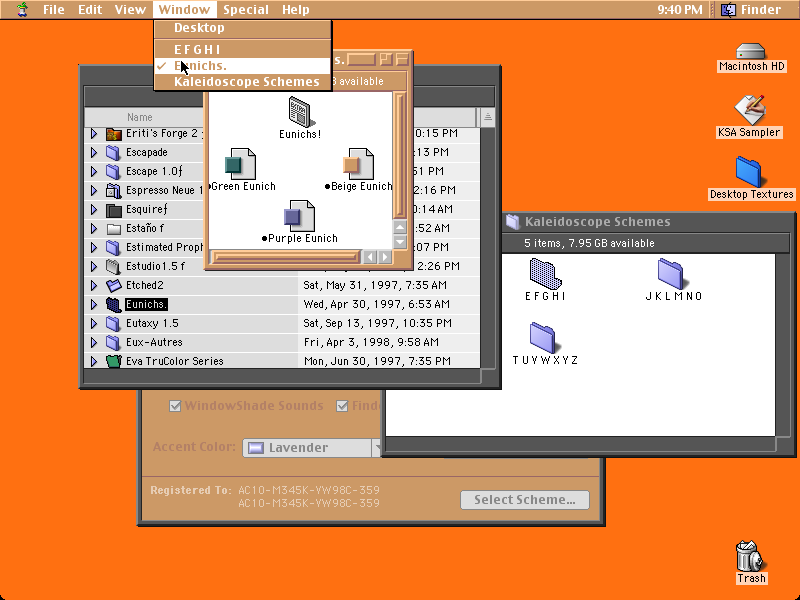Click the Escape 1.0f folder icon
This screenshot has height=600, width=800.
pyautogui.click(x=113, y=171)
